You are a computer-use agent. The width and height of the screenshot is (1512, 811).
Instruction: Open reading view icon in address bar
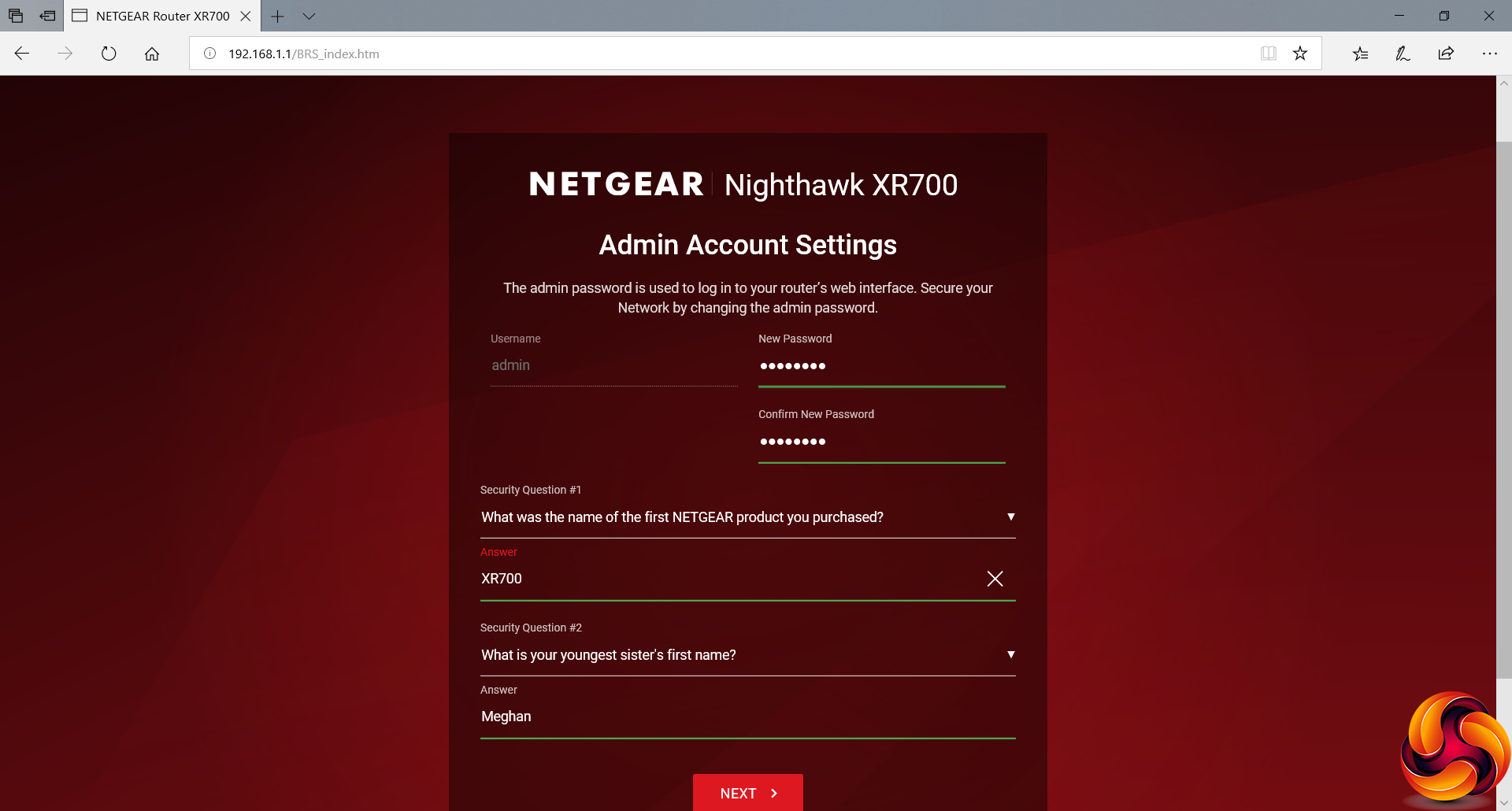(1268, 54)
